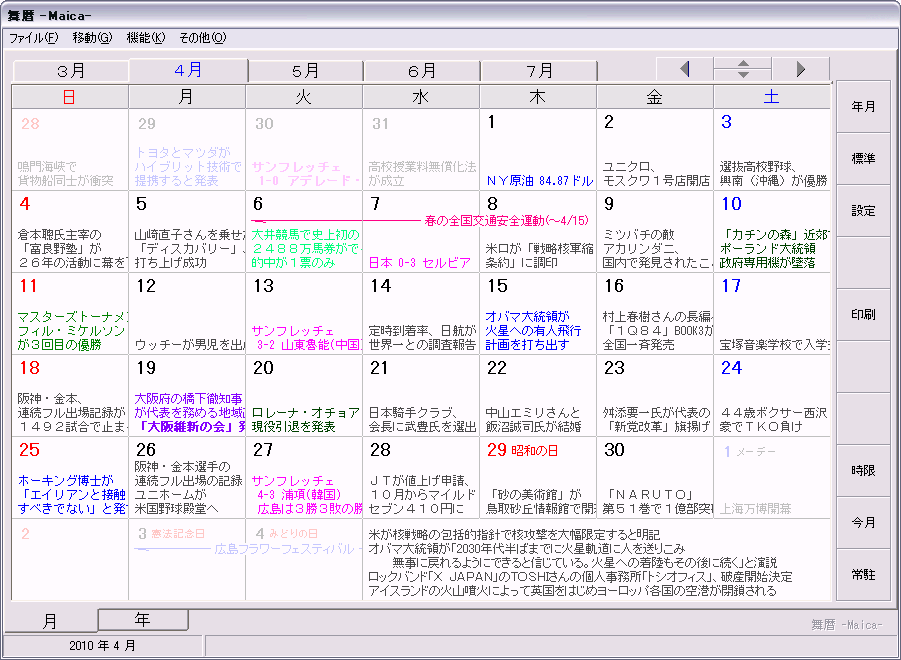Select April 15 date cell
Image resolution: width=901 pixels, height=660 pixels.
537,314
